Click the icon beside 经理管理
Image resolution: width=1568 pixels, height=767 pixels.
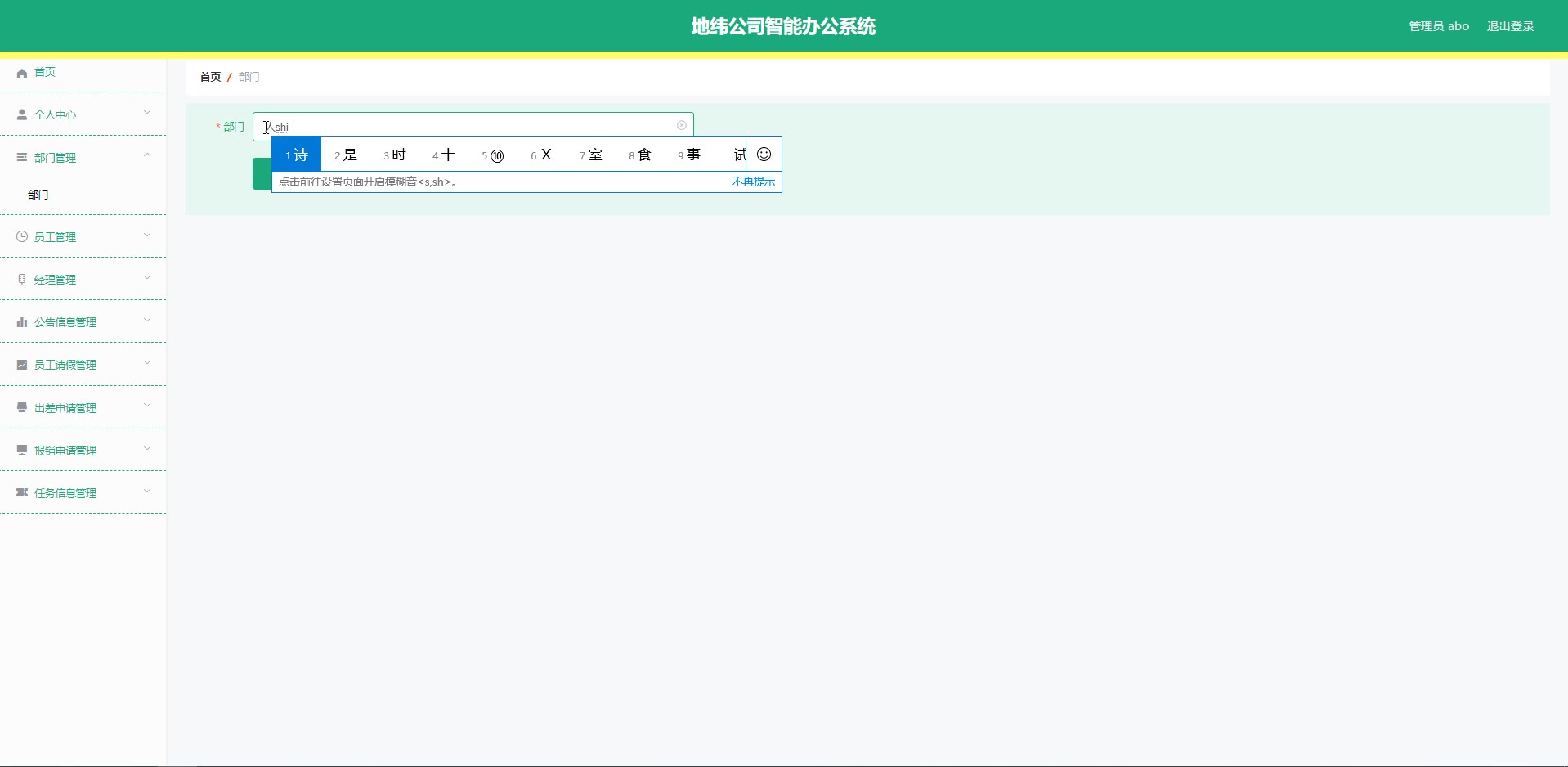click(x=22, y=280)
